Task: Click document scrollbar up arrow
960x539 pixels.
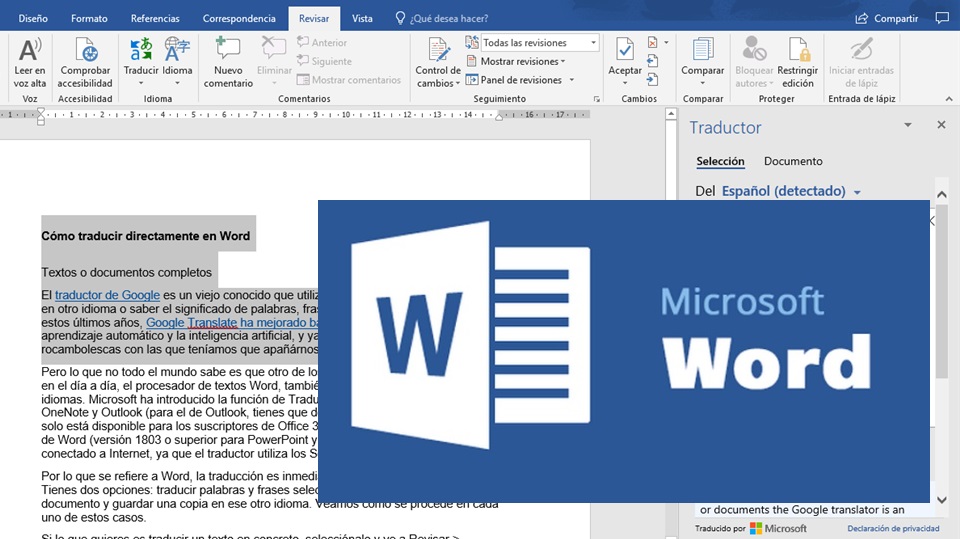Action: point(671,114)
